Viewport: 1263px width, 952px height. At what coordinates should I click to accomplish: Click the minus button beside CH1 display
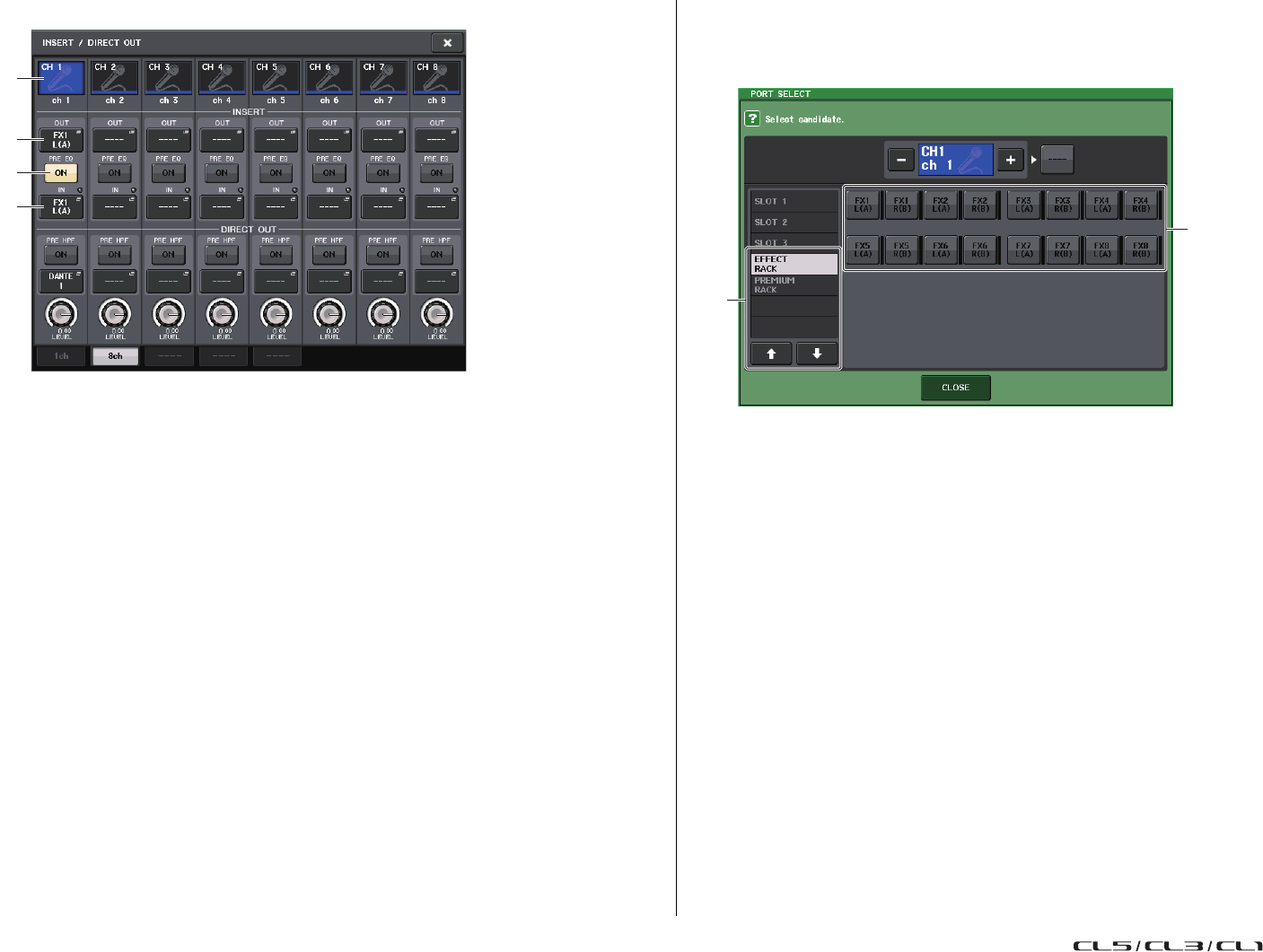pos(900,160)
